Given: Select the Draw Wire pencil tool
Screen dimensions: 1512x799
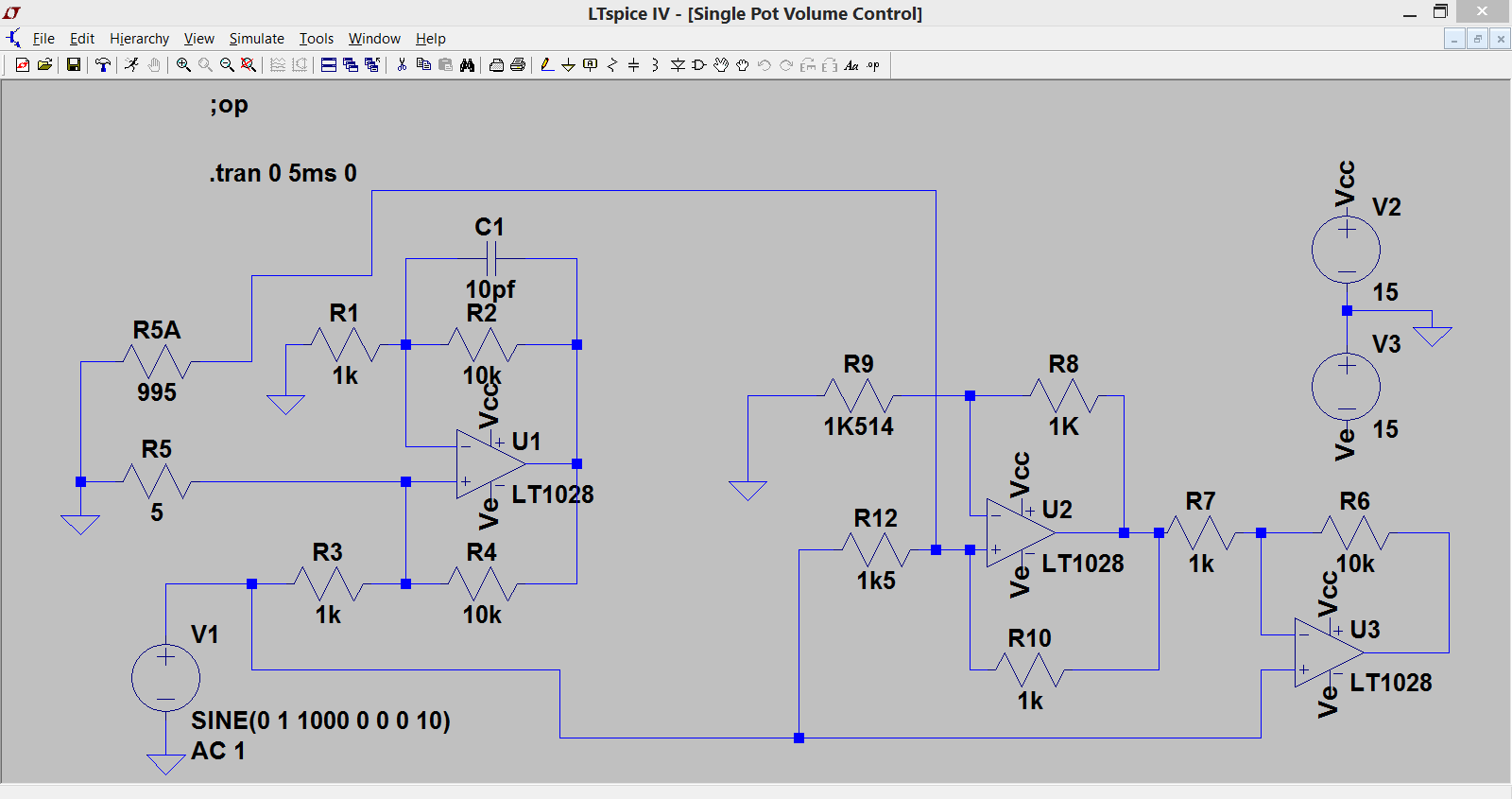Looking at the screenshot, I should coord(547,65).
